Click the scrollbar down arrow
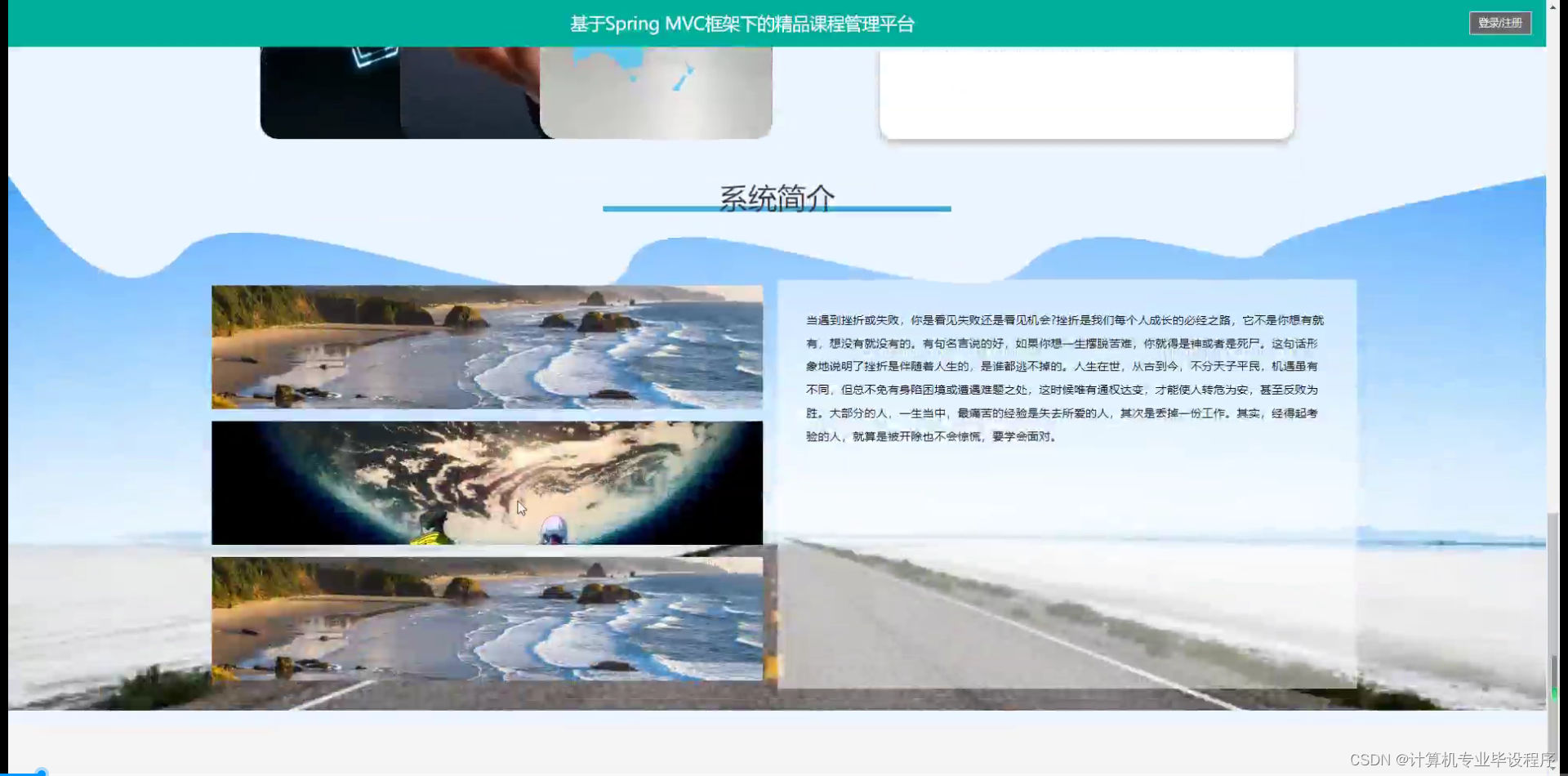This screenshot has width=1568, height=776. [x=1553, y=769]
